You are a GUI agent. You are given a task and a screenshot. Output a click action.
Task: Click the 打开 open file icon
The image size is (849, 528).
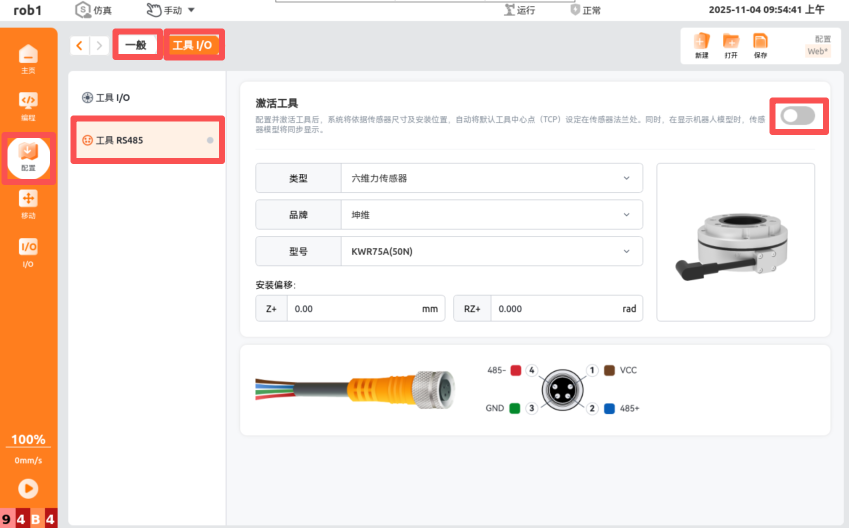click(x=731, y=45)
